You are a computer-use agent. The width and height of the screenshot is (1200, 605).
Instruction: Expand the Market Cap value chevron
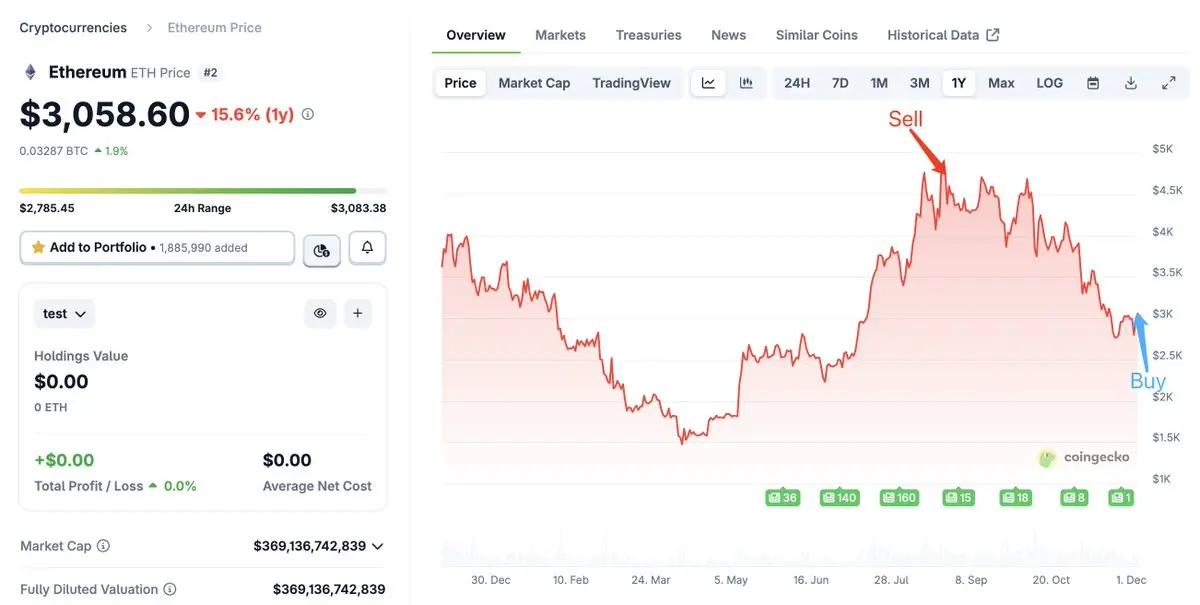tap(377, 546)
